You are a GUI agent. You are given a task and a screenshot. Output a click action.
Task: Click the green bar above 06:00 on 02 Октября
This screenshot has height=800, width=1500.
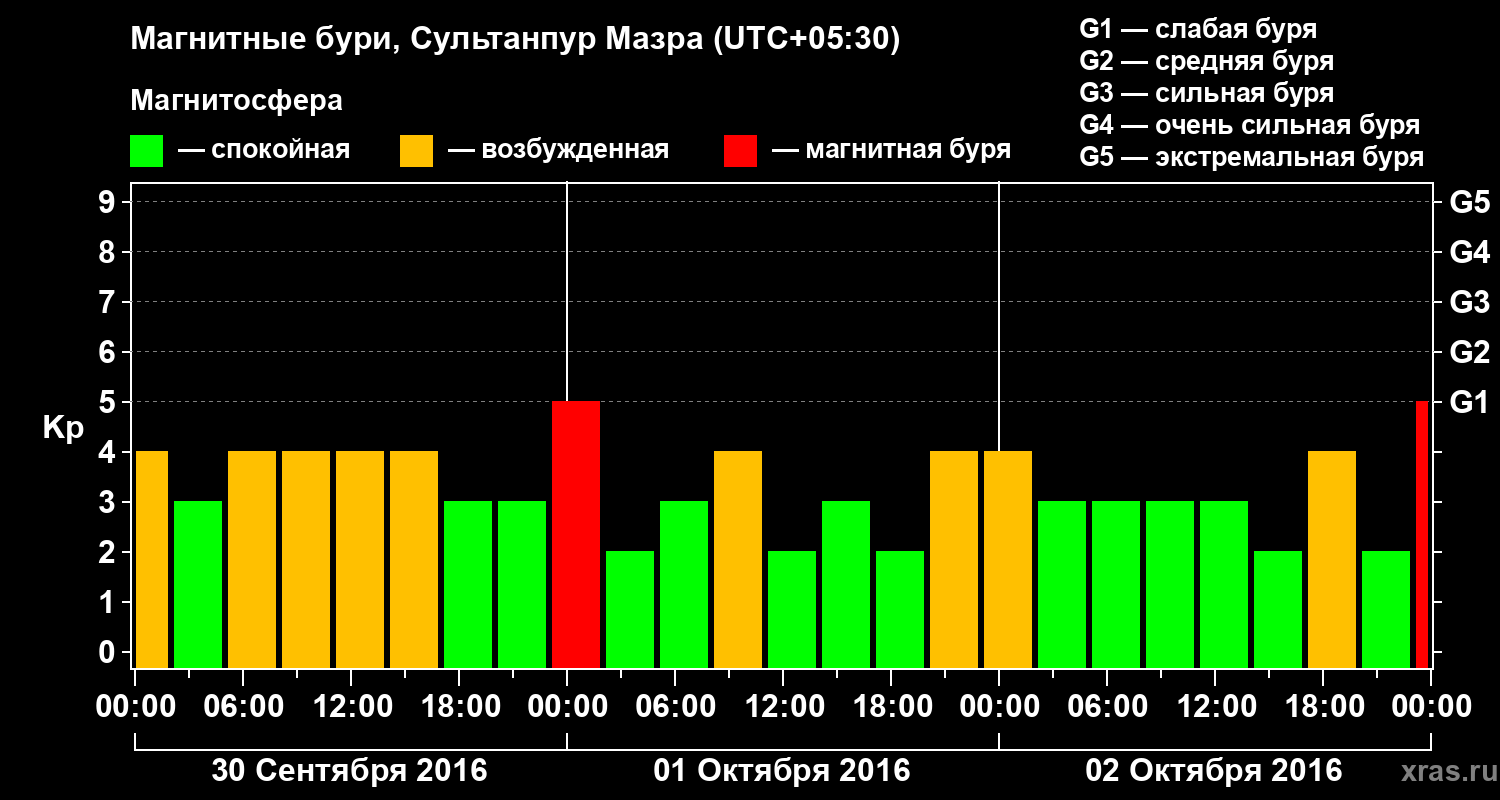tap(1116, 584)
